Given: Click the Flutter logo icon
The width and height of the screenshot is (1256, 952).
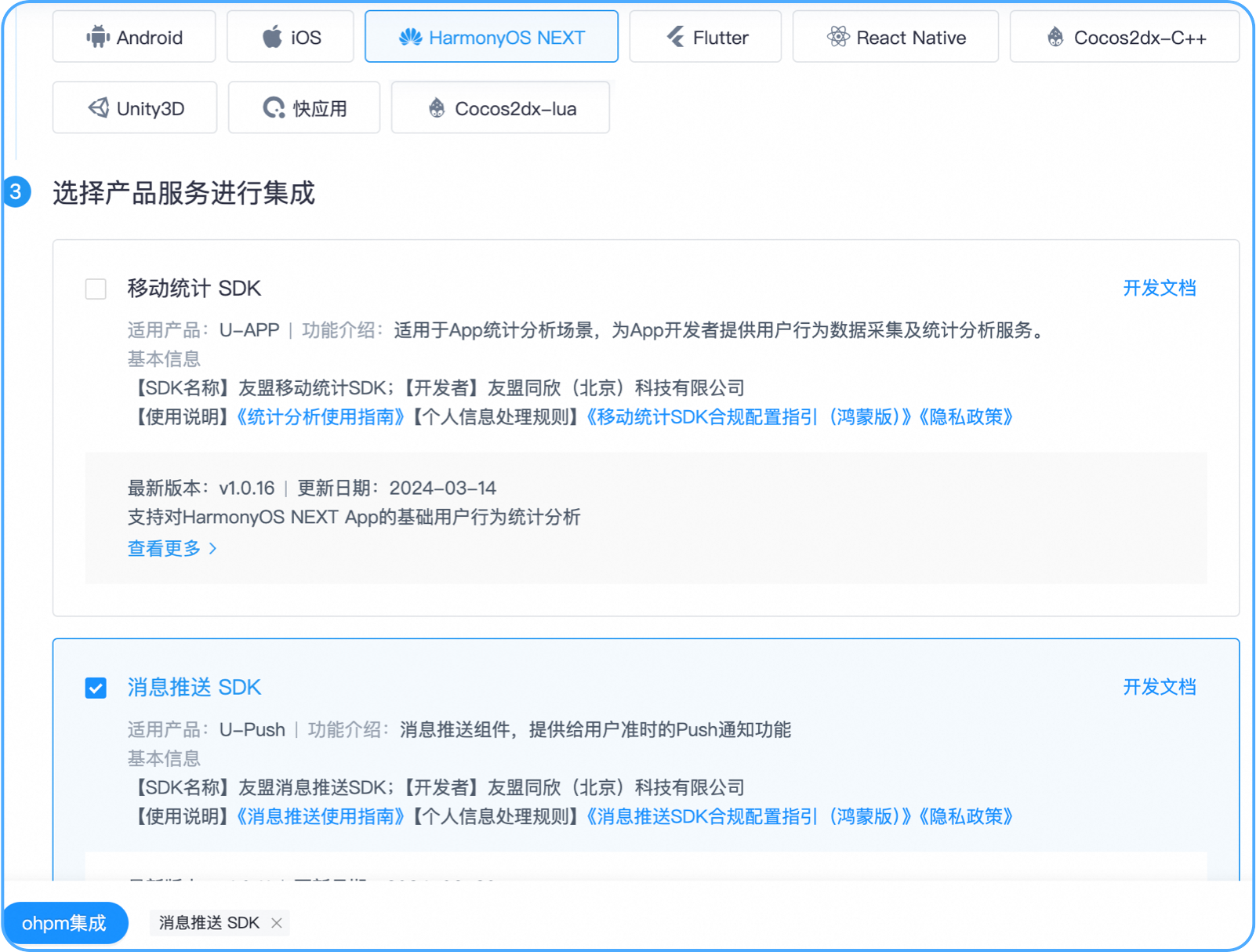Looking at the screenshot, I should 675,37.
